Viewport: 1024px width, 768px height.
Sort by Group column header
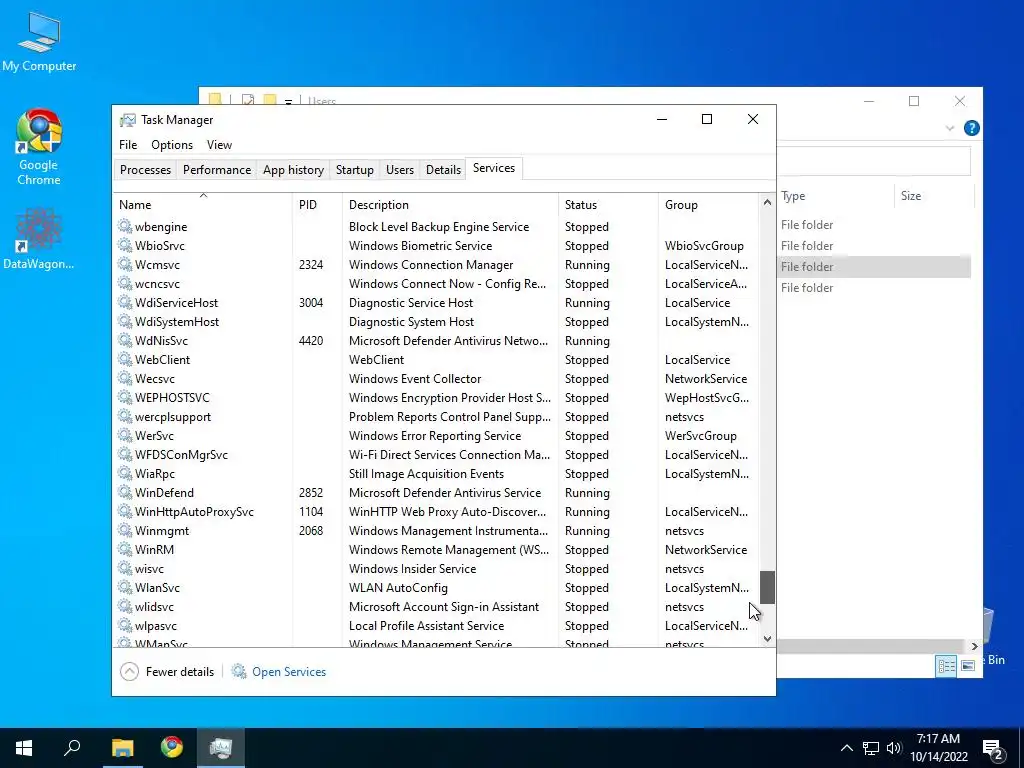[x=709, y=204]
